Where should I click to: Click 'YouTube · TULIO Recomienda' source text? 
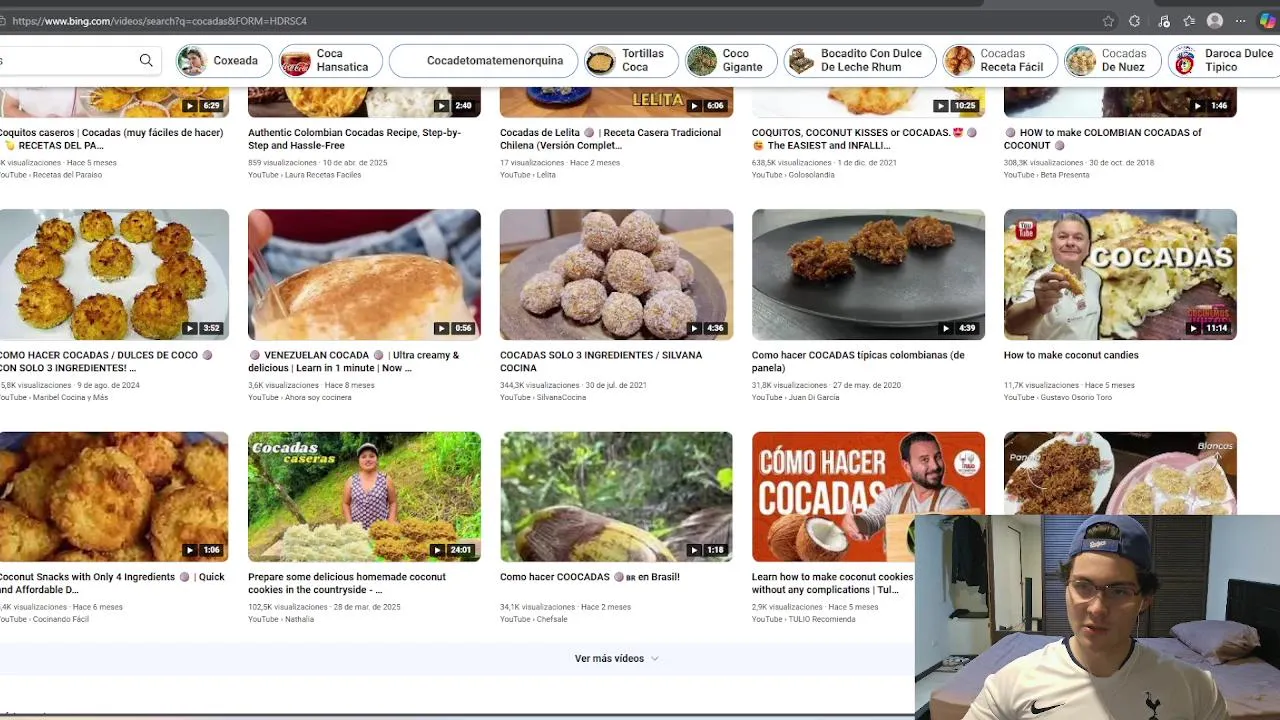pyautogui.click(x=804, y=620)
